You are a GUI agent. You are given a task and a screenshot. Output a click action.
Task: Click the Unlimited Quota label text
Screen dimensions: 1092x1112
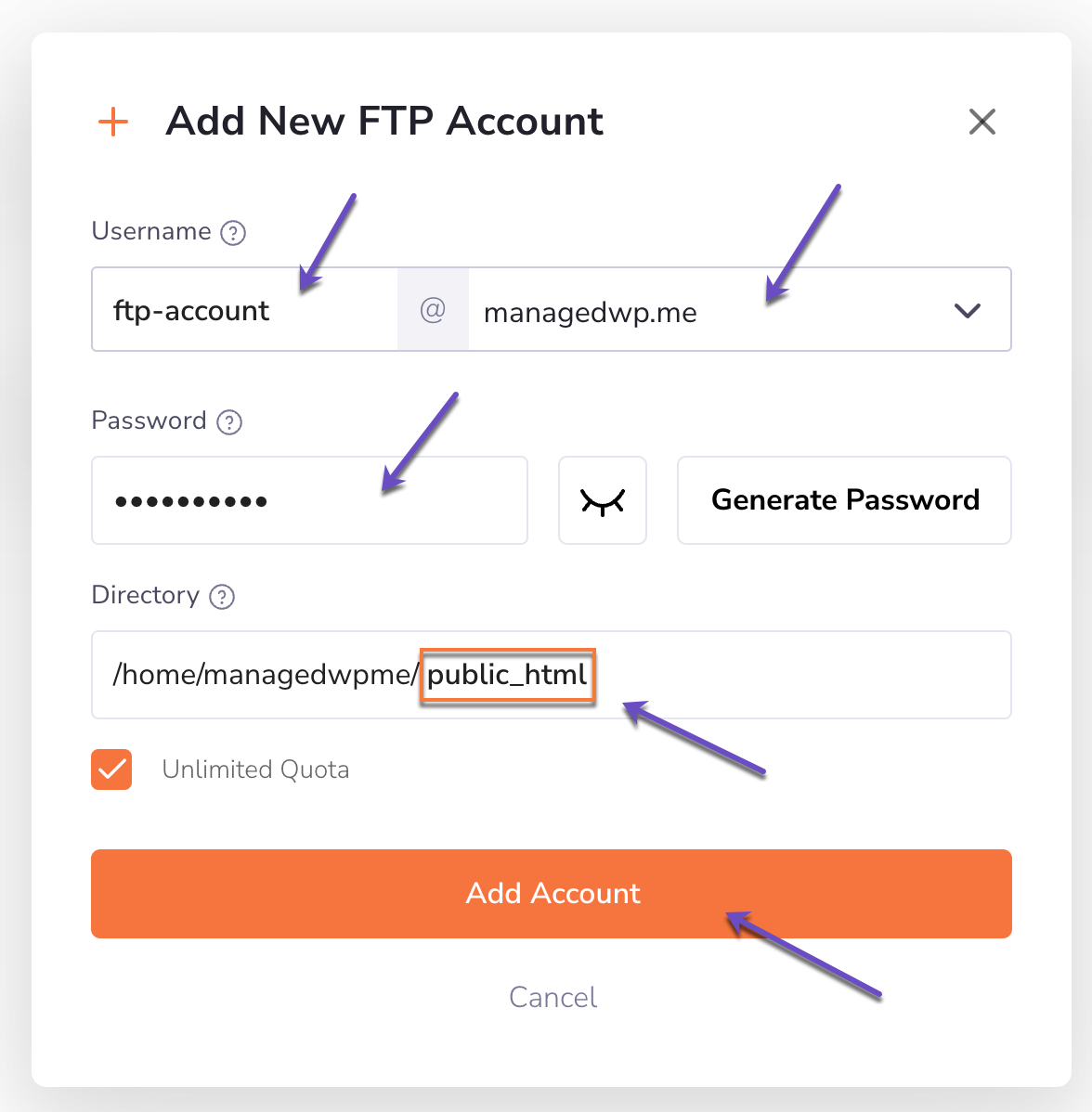[x=255, y=769]
